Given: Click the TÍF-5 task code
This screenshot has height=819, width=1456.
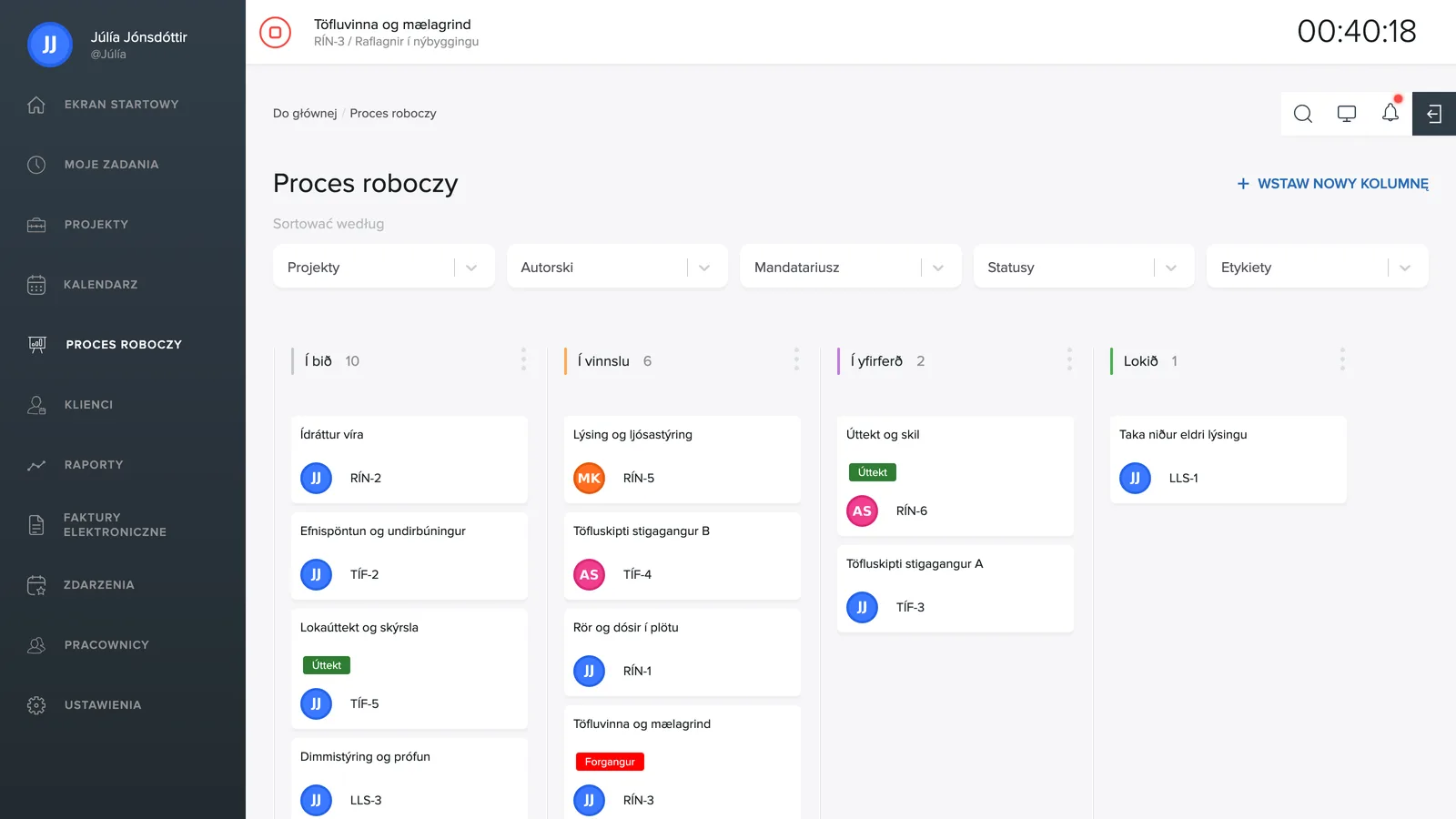Looking at the screenshot, I should tap(364, 703).
